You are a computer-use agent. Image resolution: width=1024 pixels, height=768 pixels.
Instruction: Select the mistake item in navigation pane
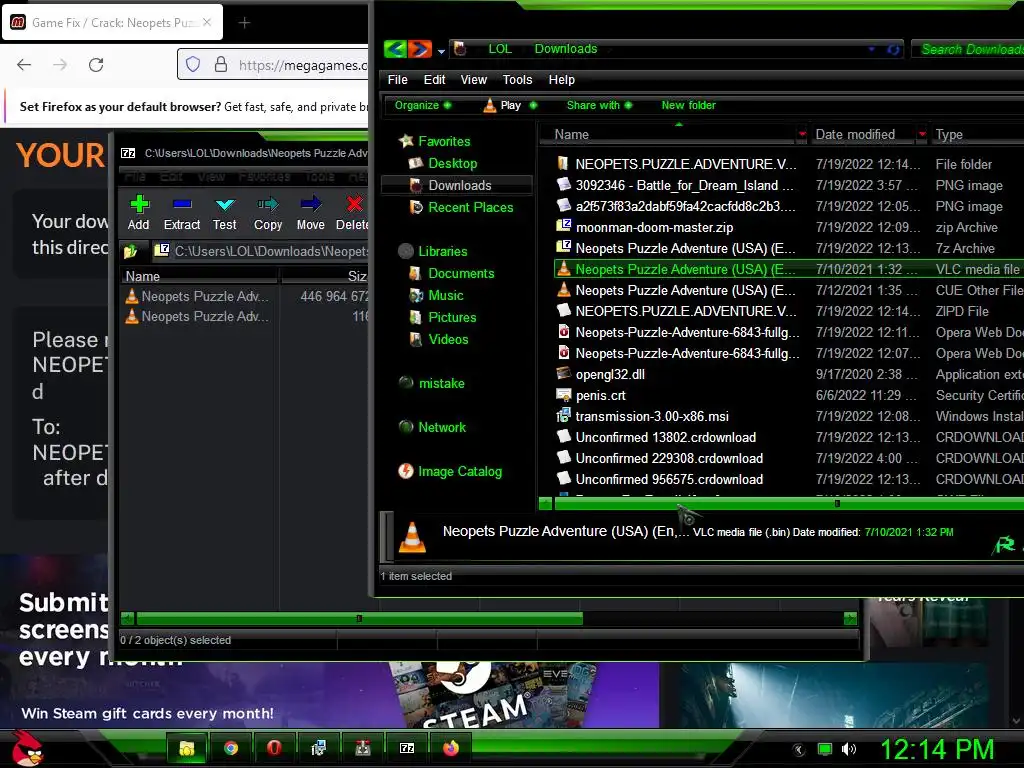[x=441, y=383]
